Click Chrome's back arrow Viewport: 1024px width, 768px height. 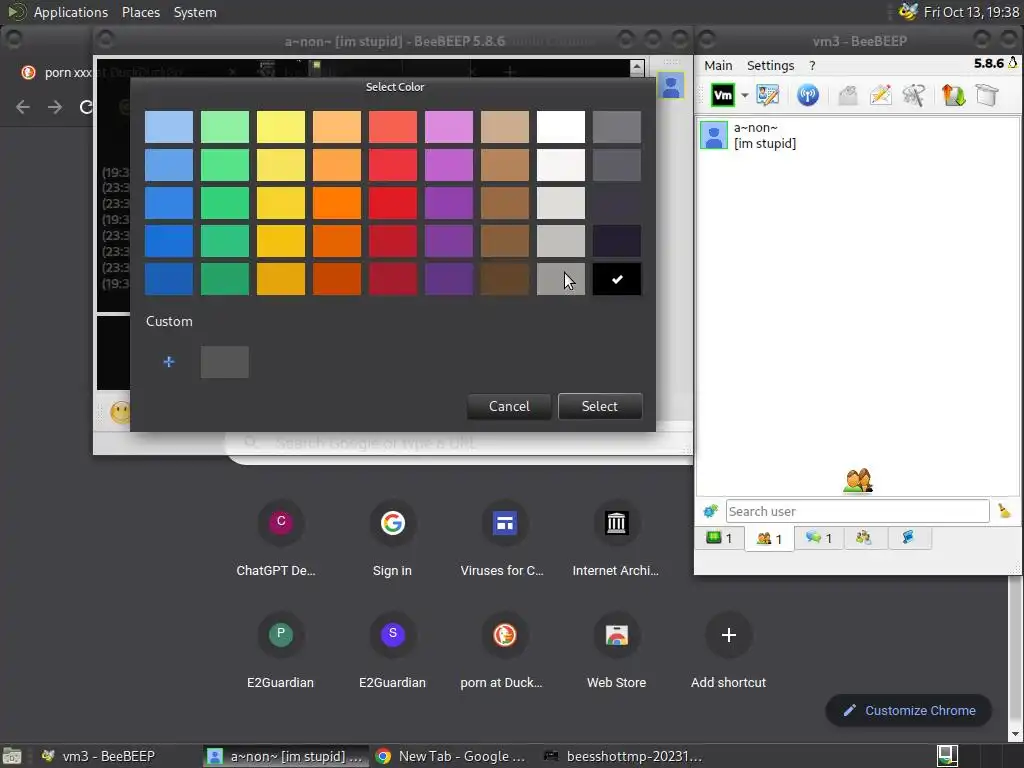23,107
